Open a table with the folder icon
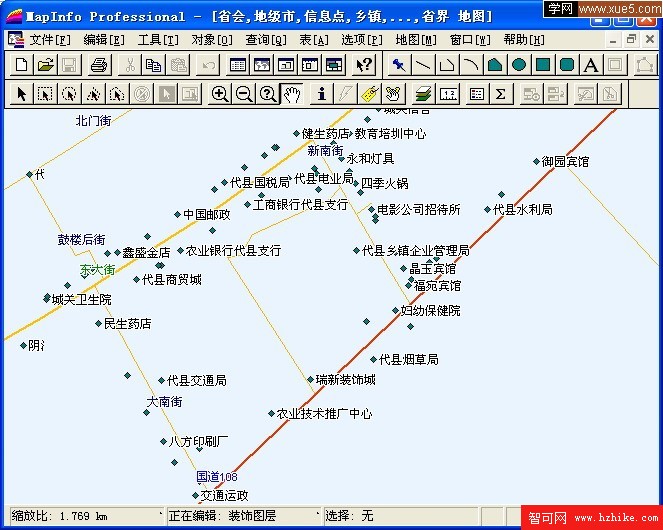 [x=46, y=65]
